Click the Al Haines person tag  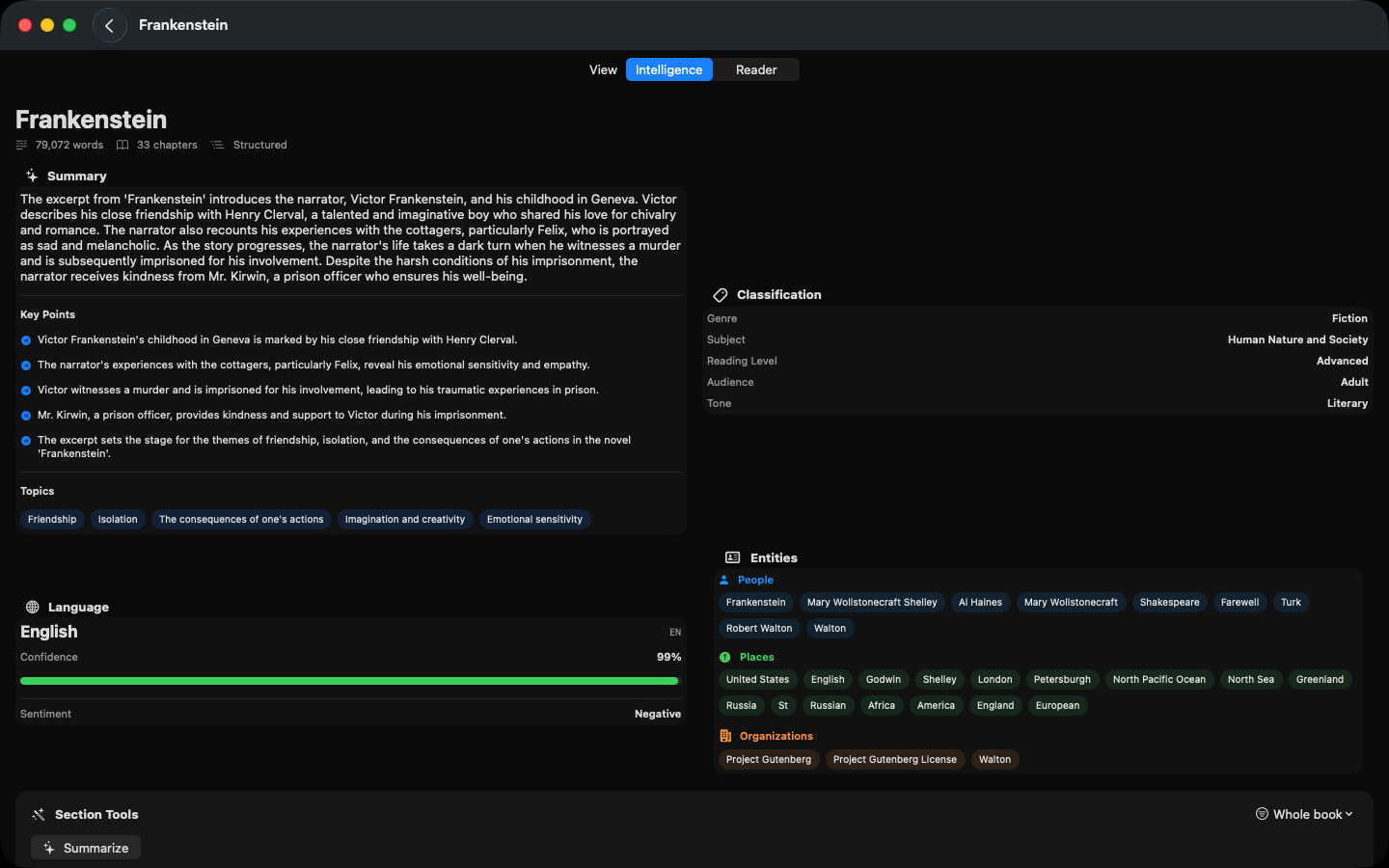point(980,602)
